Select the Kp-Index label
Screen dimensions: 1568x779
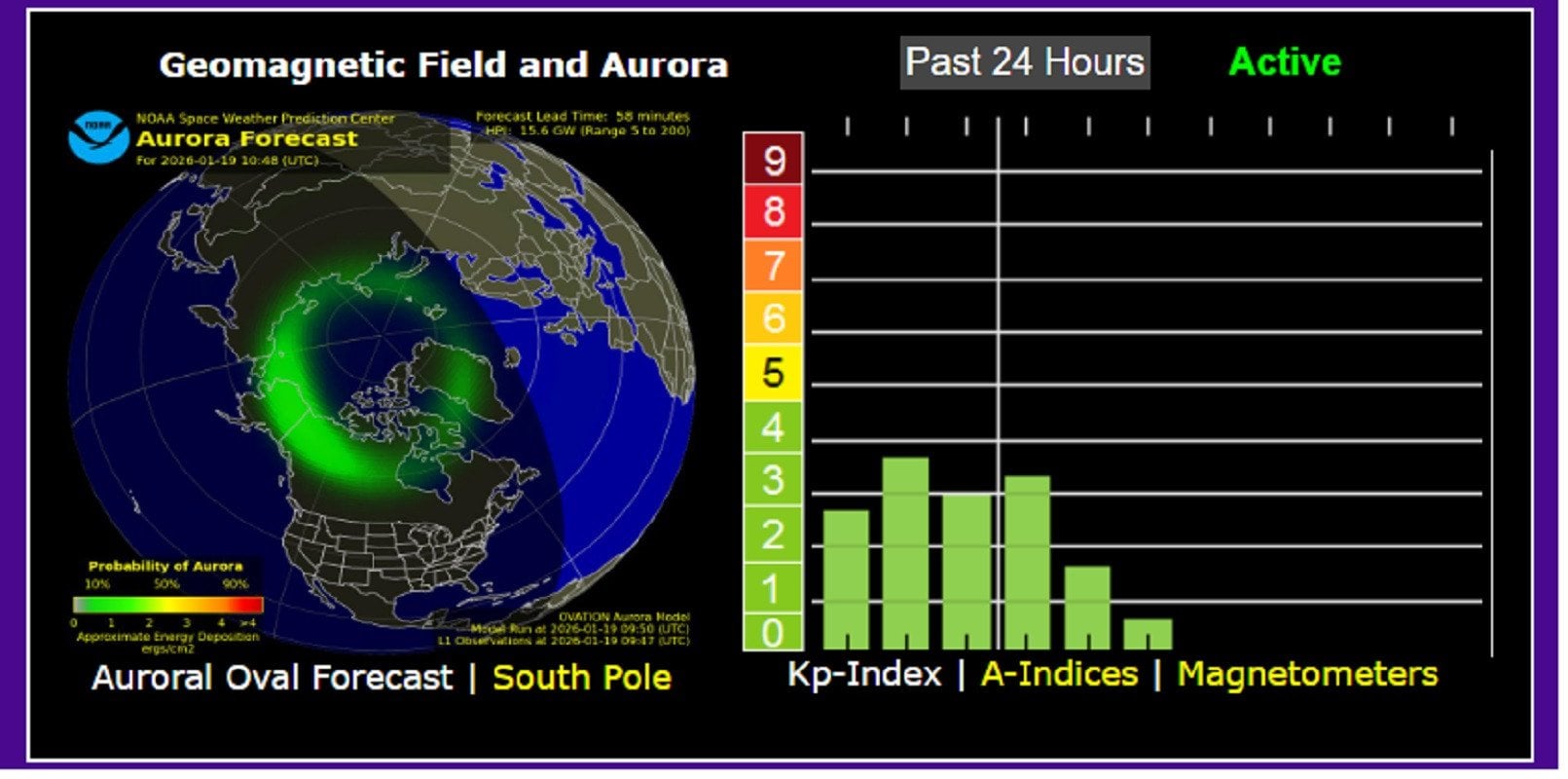coord(863,674)
